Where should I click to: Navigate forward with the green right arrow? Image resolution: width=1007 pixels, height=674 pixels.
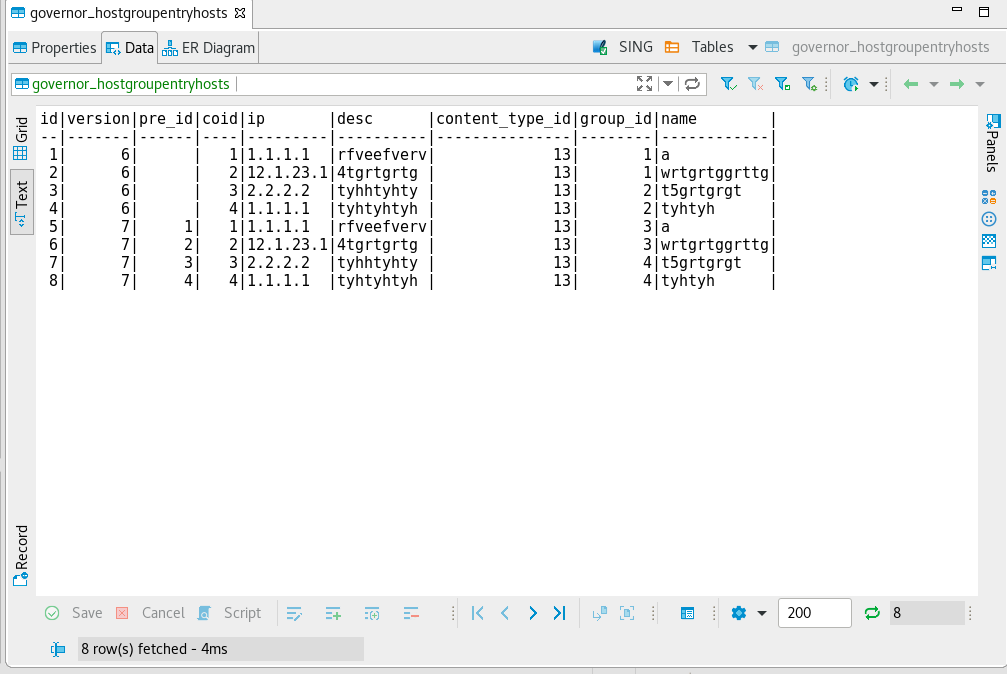click(957, 84)
